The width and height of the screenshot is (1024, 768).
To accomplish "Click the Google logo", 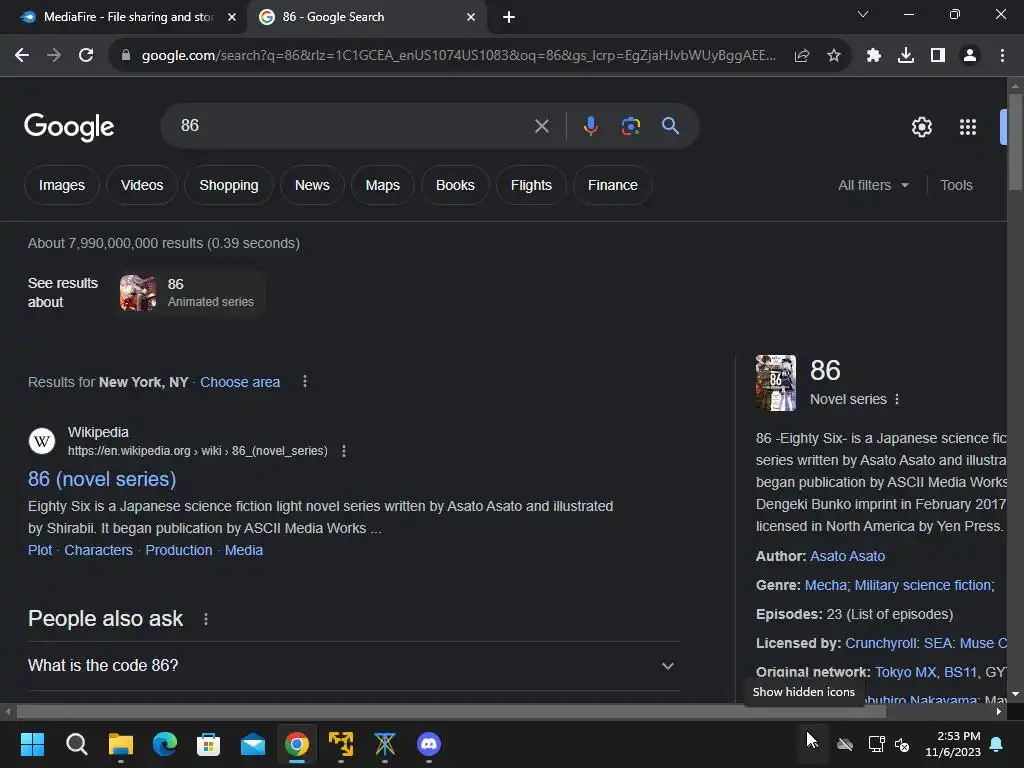I will click(69, 127).
